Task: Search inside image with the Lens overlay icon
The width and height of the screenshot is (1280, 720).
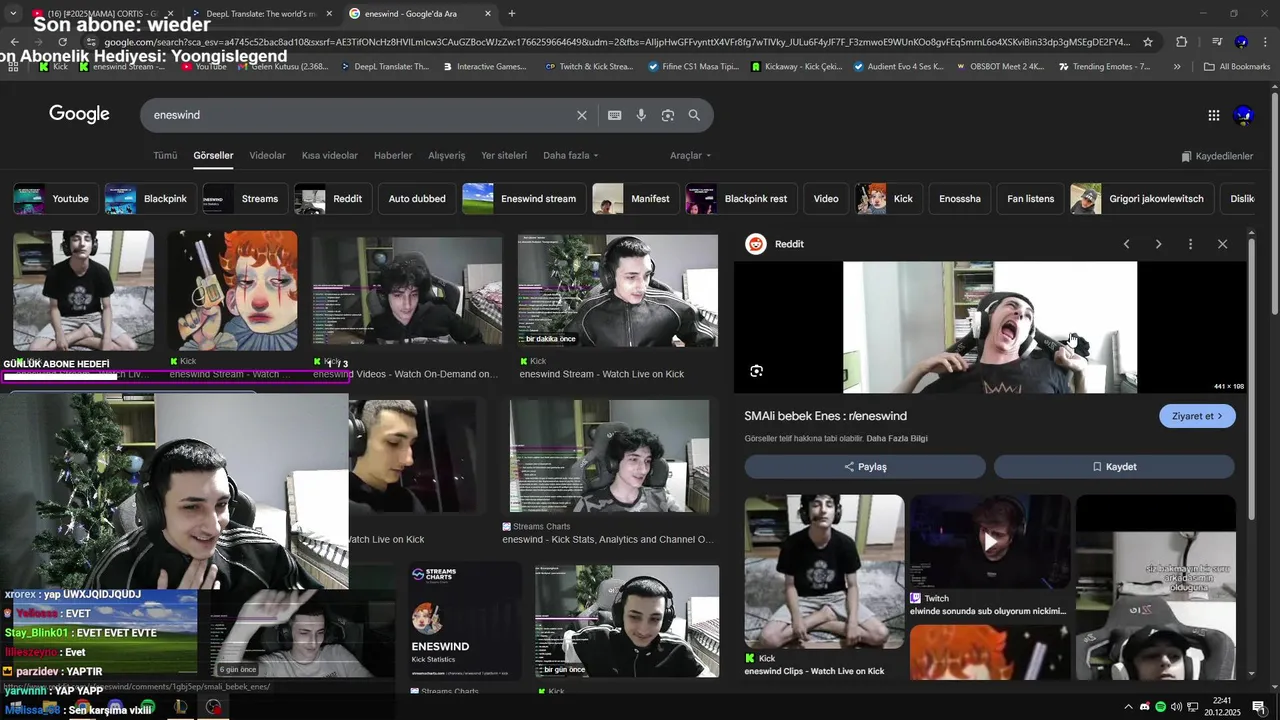Action: point(756,371)
